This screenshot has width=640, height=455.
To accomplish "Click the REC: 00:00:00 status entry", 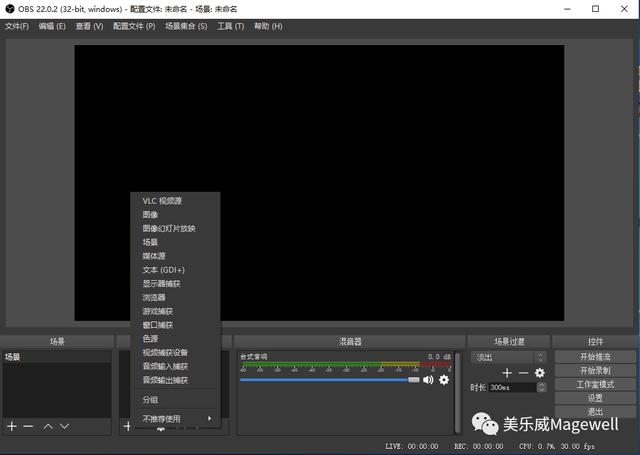I will coord(479,446).
